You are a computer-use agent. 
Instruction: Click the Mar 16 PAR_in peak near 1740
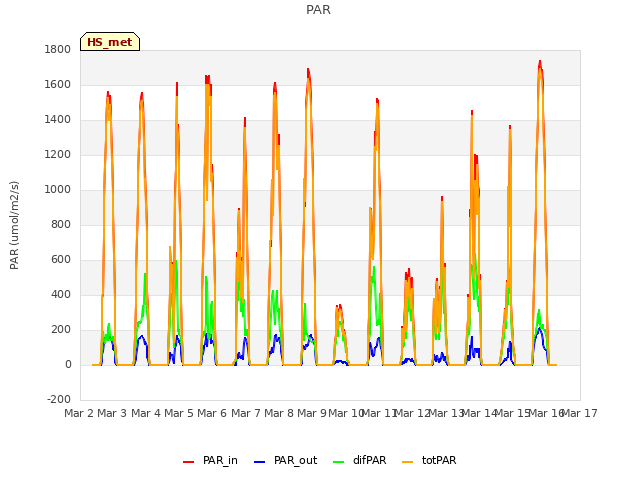coord(540,61)
